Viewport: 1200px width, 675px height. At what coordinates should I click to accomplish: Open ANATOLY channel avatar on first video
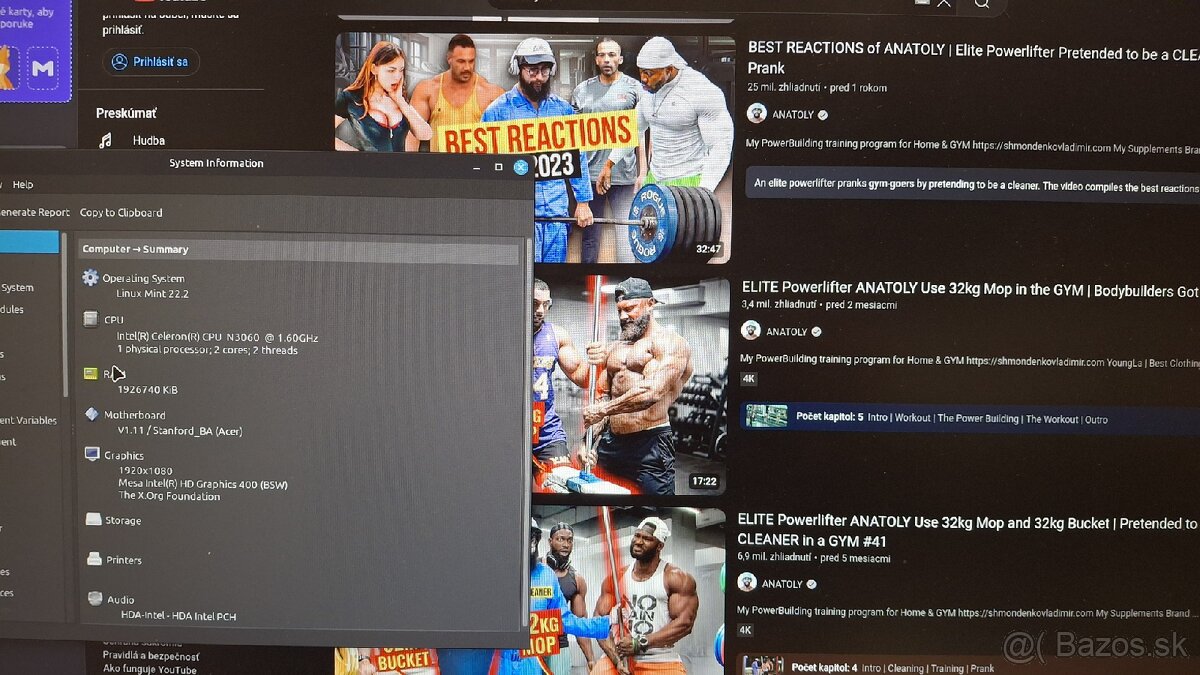[x=757, y=114]
